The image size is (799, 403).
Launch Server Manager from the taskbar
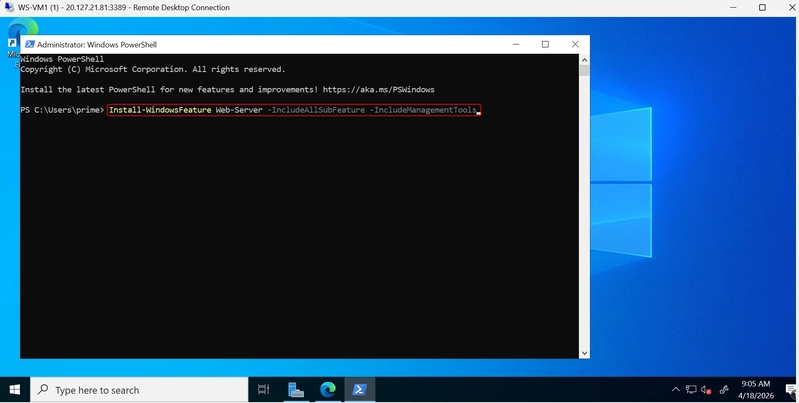pos(296,390)
